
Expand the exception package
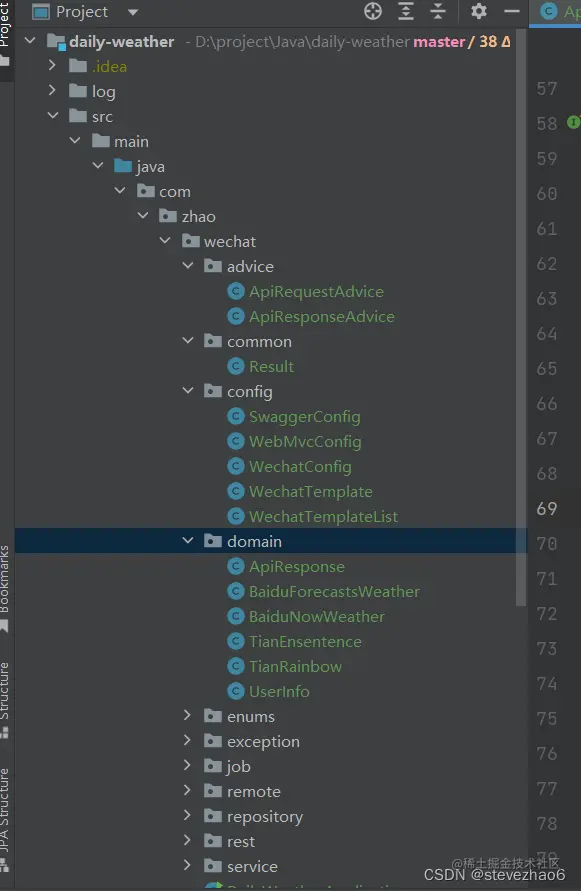pos(187,740)
